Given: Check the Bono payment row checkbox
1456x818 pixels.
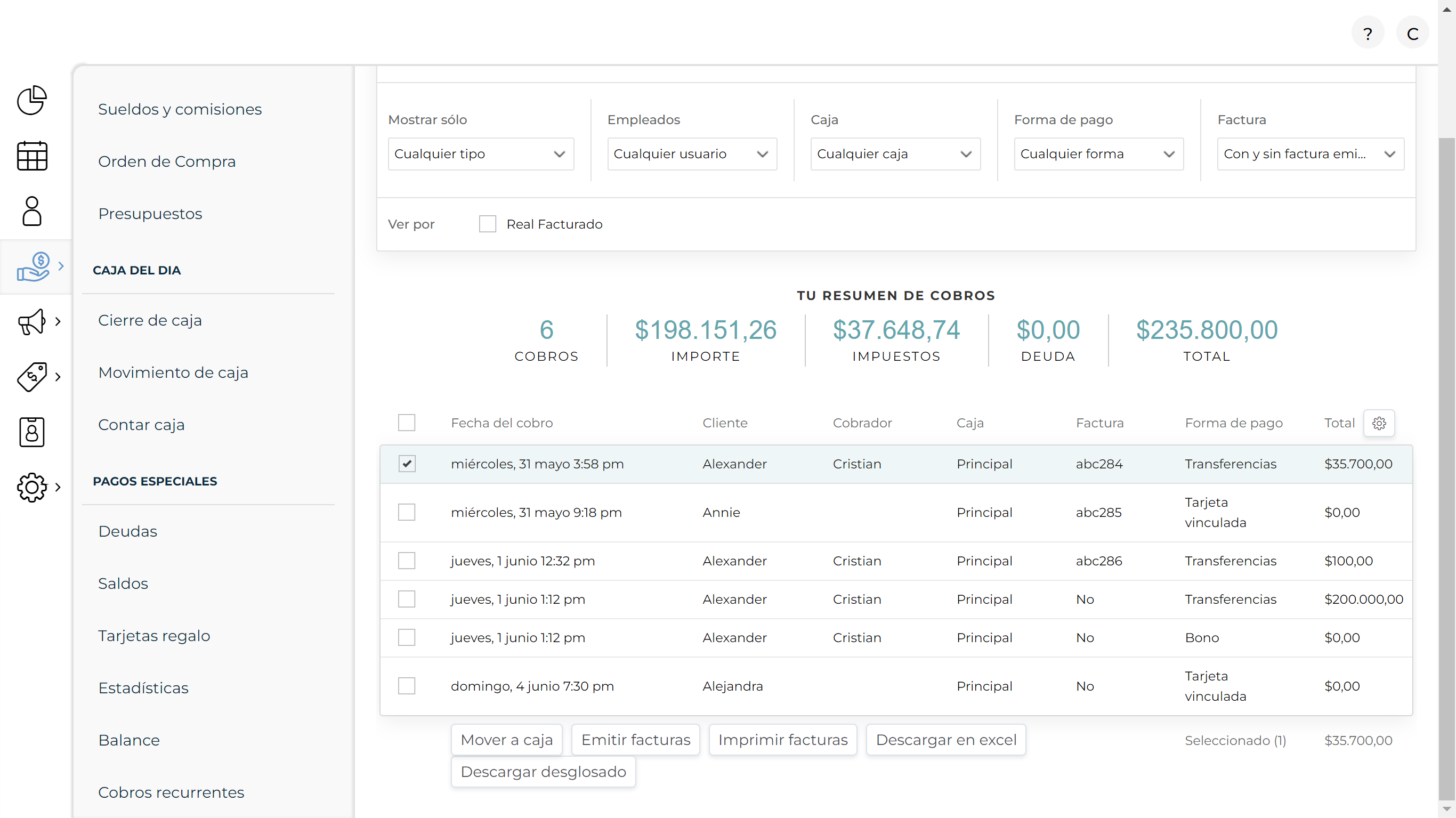Looking at the screenshot, I should [407, 638].
